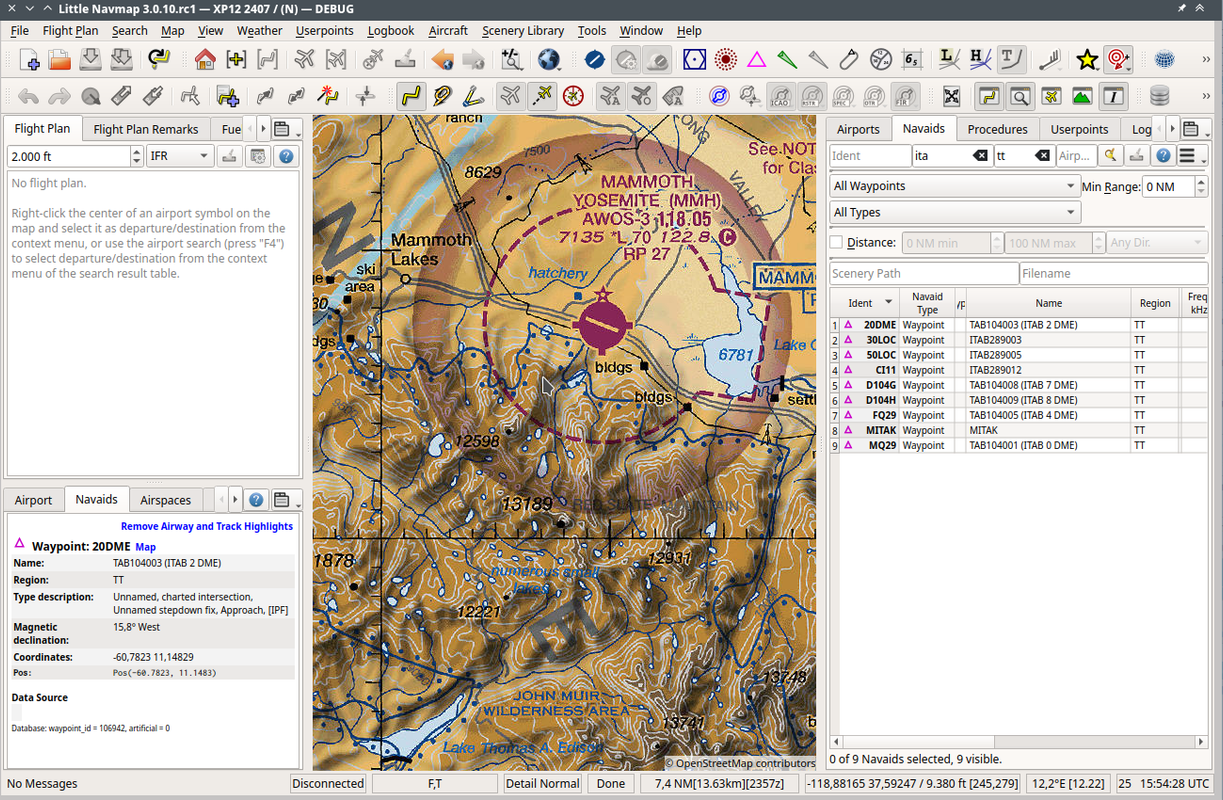Create a new flight plan
Screen dimensions: 1223x800
click(x=28, y=60)
